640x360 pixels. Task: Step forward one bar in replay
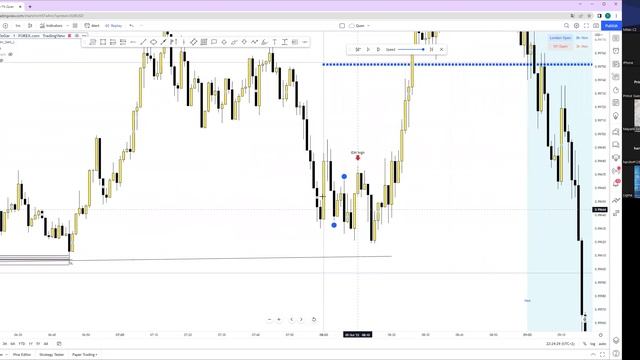point(378,49)
